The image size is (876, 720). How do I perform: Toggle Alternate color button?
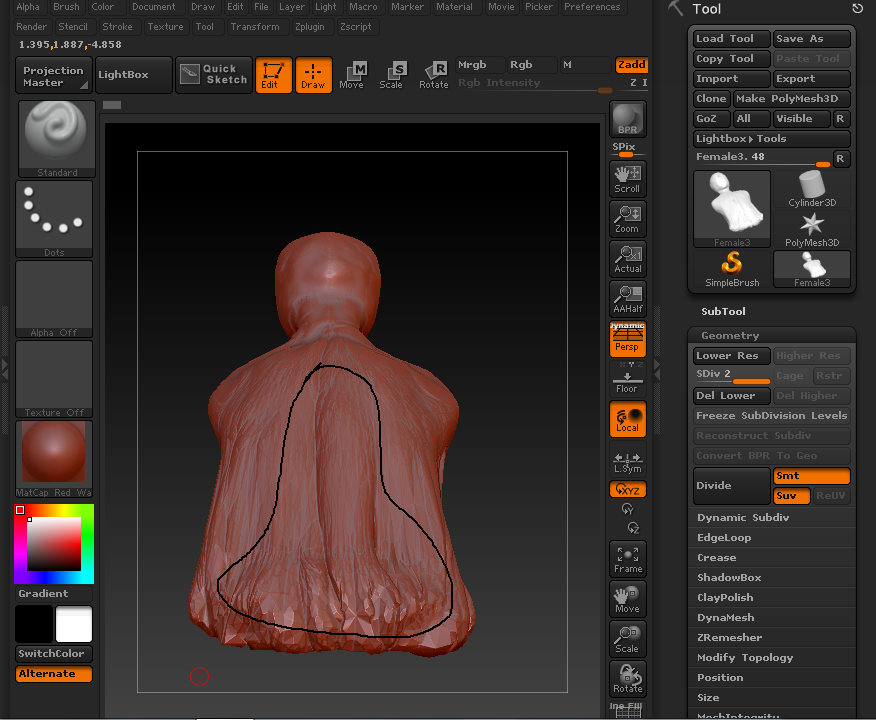pos(54,674)
